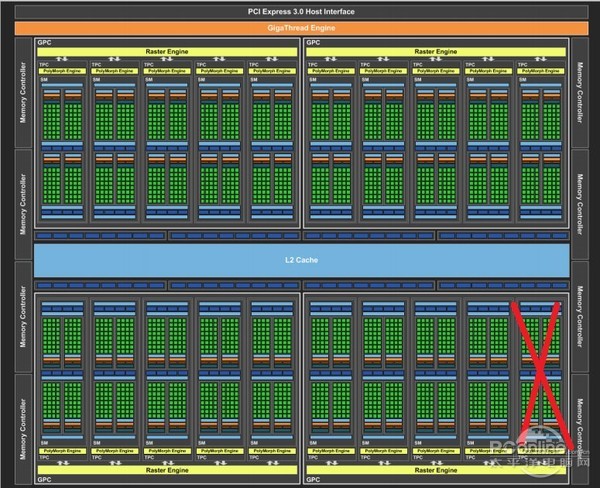This screenshot has height=488, width=600.
Task: Click the last PolyMorph Engine in upper-right GPC
Action: click(542, 72)
